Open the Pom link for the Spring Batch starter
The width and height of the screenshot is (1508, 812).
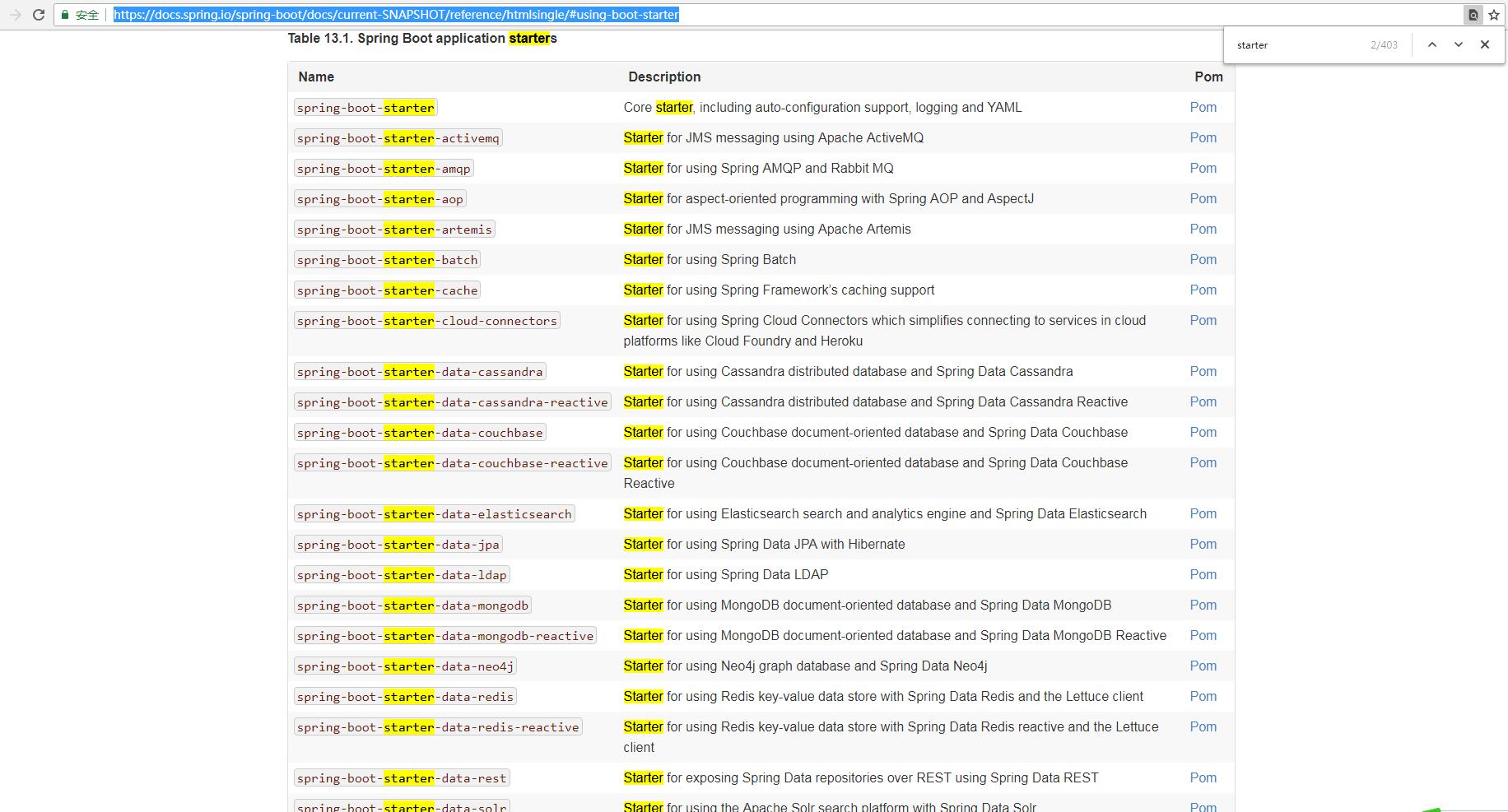tap(1203, 259)
